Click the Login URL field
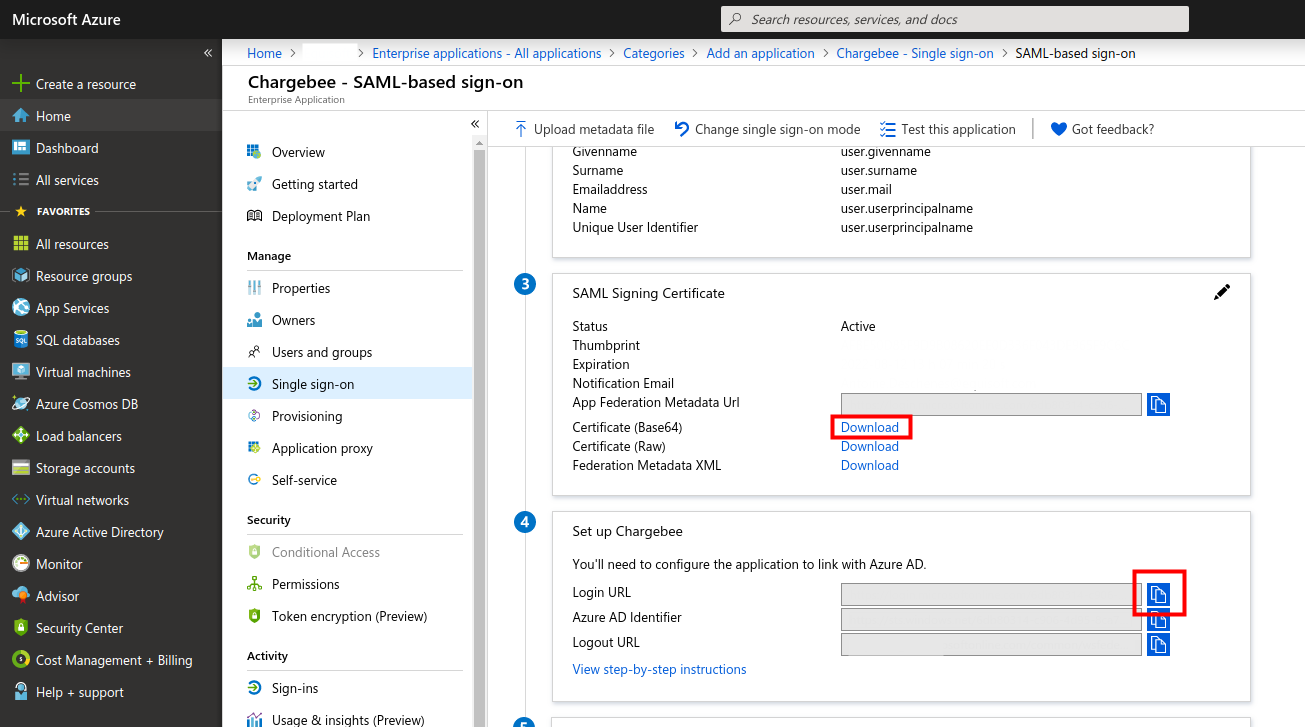This screenshot has width=1305, height=727. 991,594
